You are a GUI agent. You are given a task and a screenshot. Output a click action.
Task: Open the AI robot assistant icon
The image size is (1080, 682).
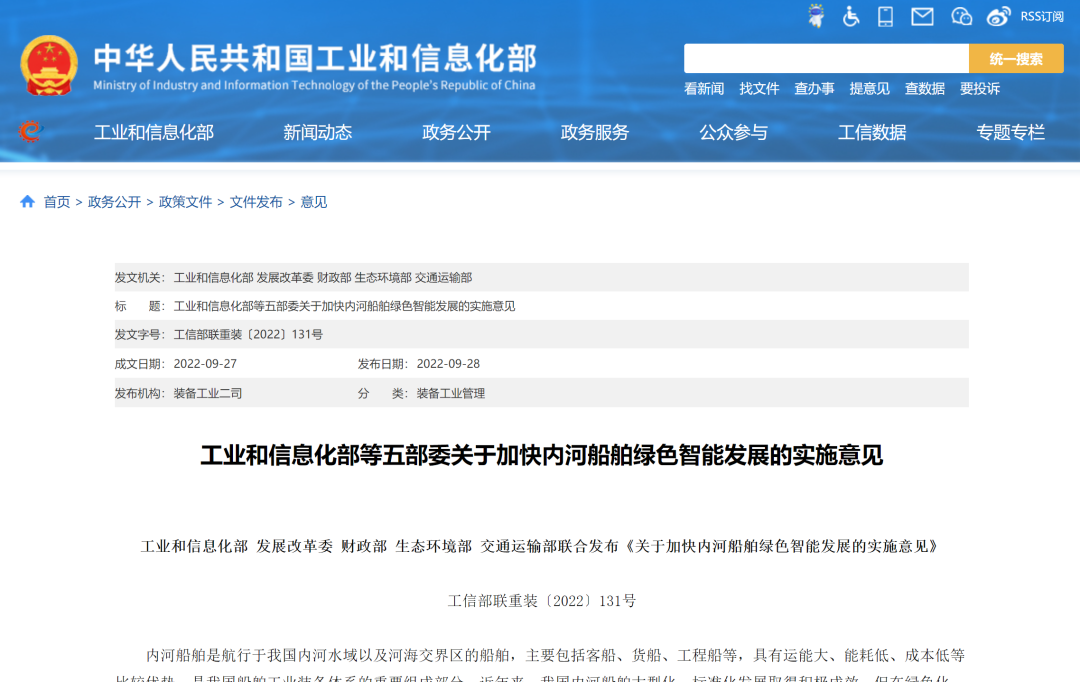pyautogui.click(x=816, y=16)
